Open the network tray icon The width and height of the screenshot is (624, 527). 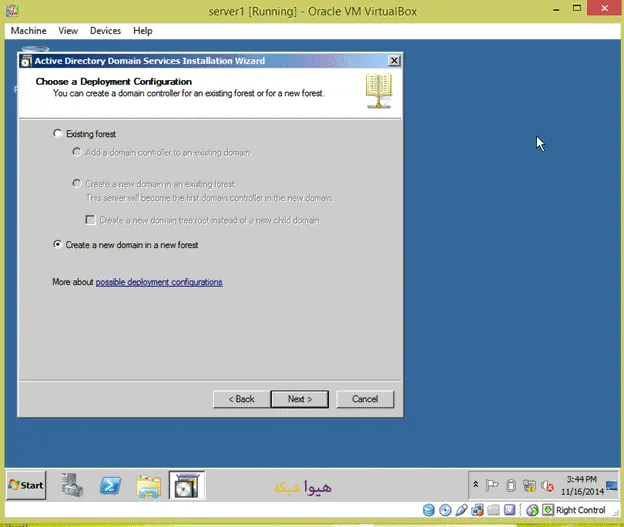coord(529,486)
